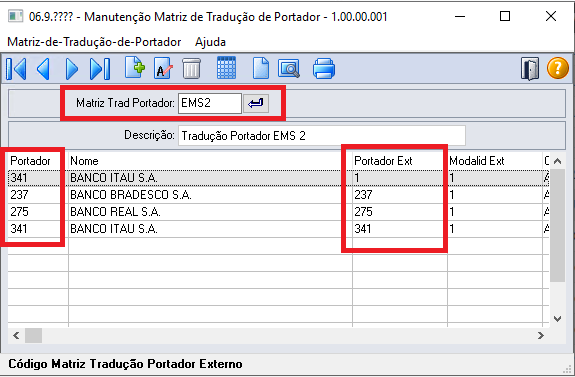Image resolution: width=575 pixels, height=377 pixels.
Task: Click BANCO BRADESCO S.A. name cell
Action: (x=210, y=195)
